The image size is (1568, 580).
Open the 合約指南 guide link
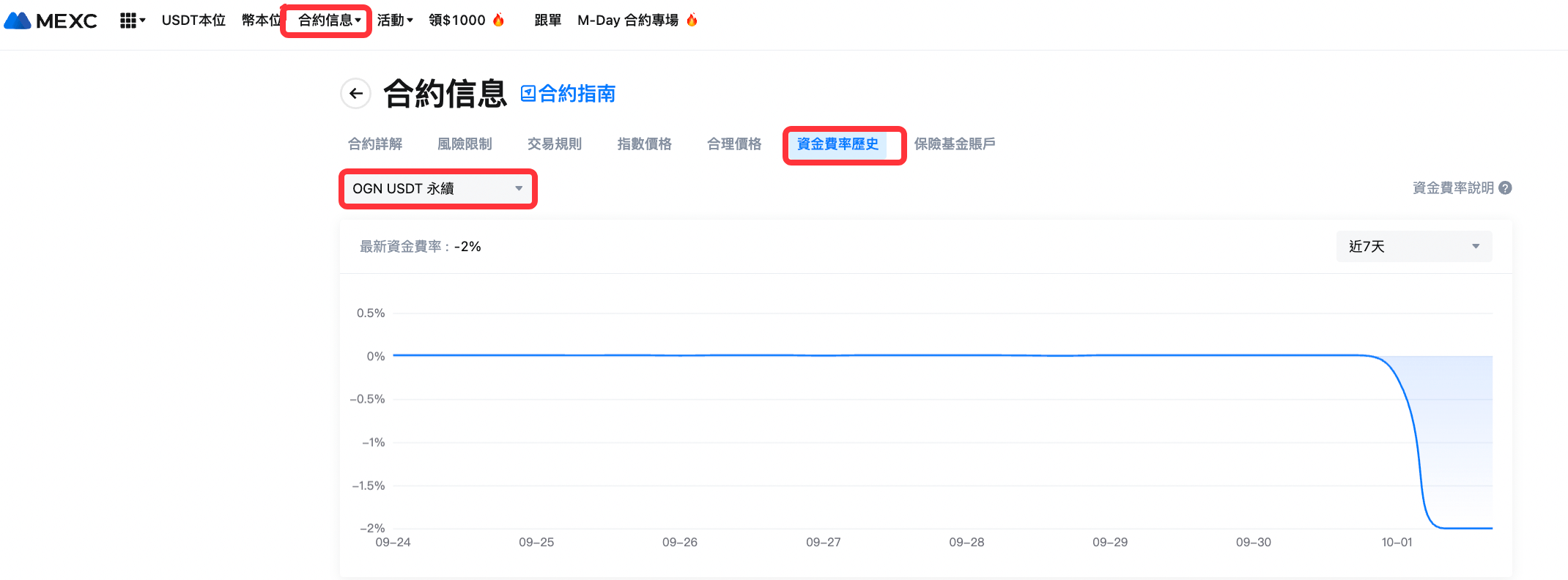click(569, 94)
